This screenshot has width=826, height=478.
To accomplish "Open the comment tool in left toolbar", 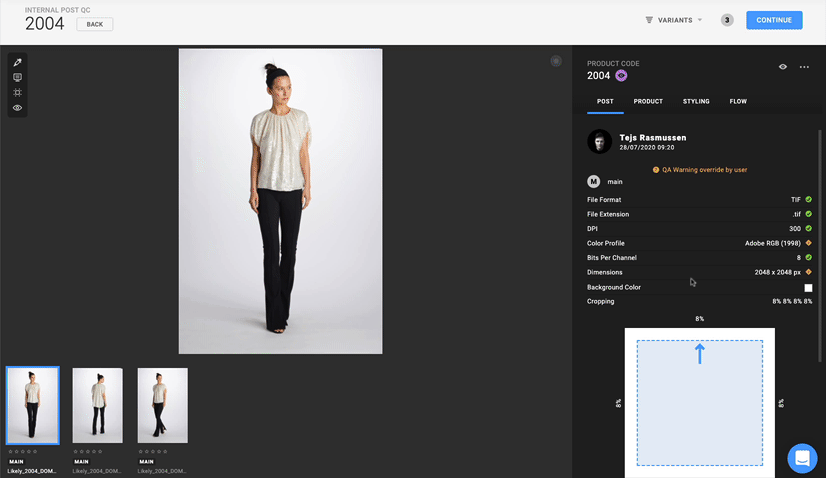I will pos(17,77).
